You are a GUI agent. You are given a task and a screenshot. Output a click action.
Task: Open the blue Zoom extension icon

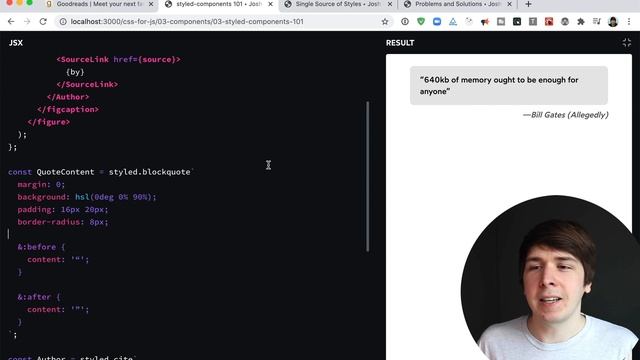[x=437, y=22]
